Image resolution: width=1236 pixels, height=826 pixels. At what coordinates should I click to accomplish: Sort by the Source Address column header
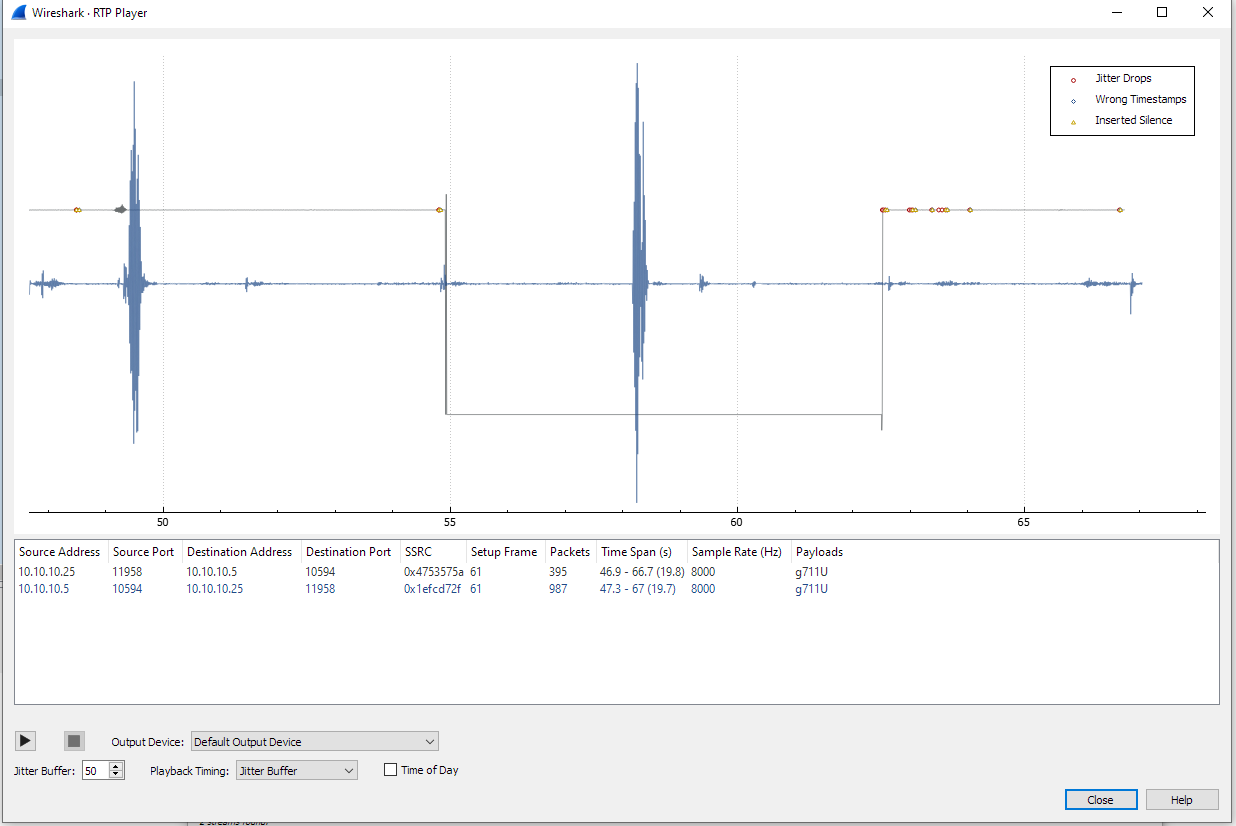tap(59, 551)
